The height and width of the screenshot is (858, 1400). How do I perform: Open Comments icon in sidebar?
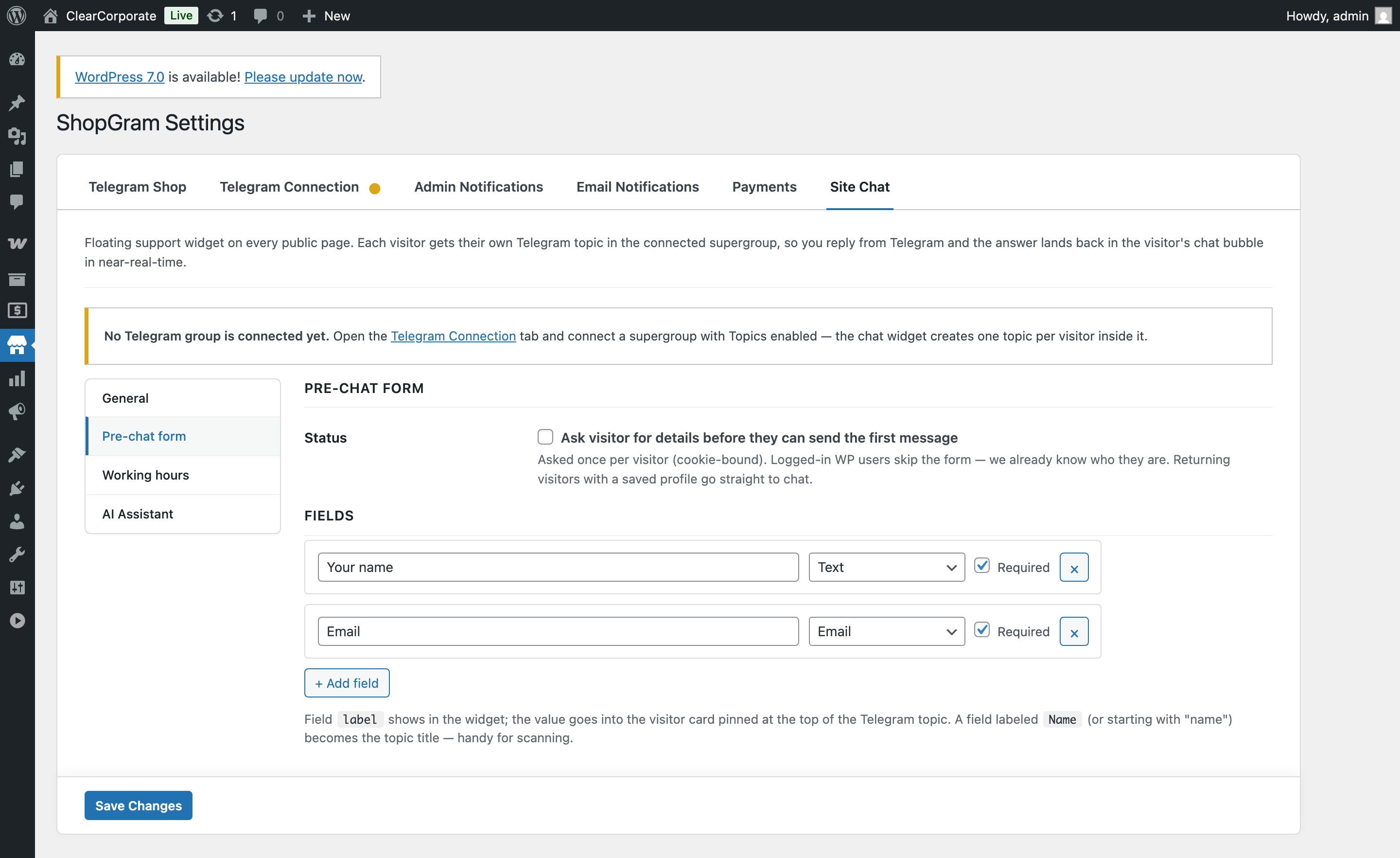coord(17,202)
